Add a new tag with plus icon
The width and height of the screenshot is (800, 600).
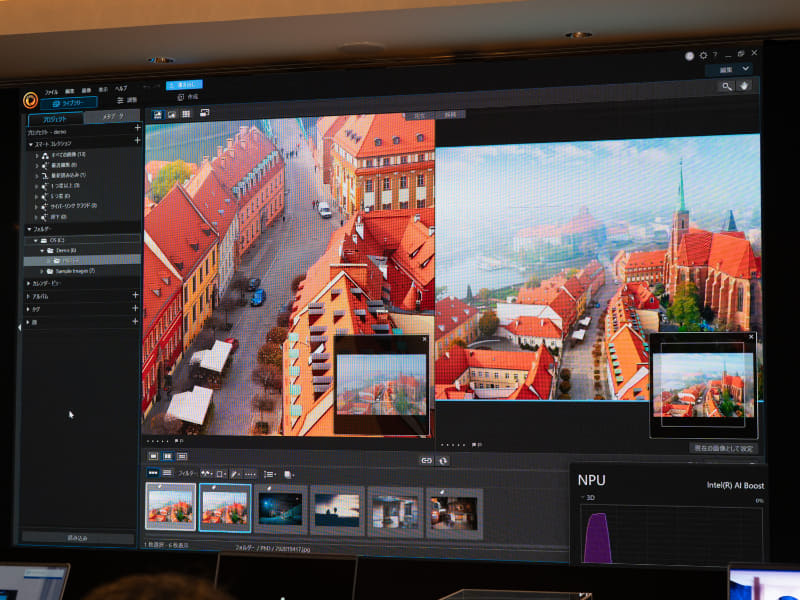click(135, 308)
